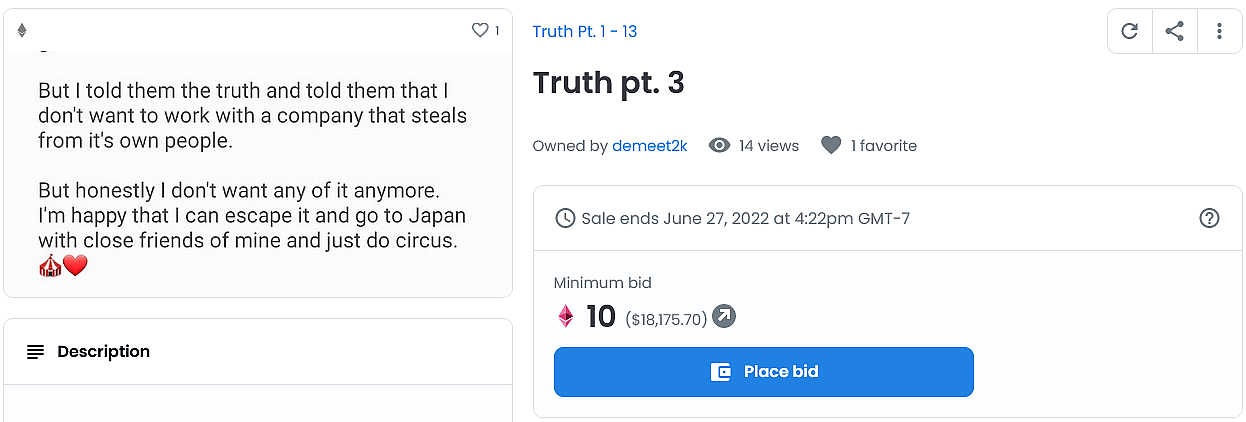Open owner profile demeet2k
The height and width of the screenshot is (422, 1246).
(650, 146)
